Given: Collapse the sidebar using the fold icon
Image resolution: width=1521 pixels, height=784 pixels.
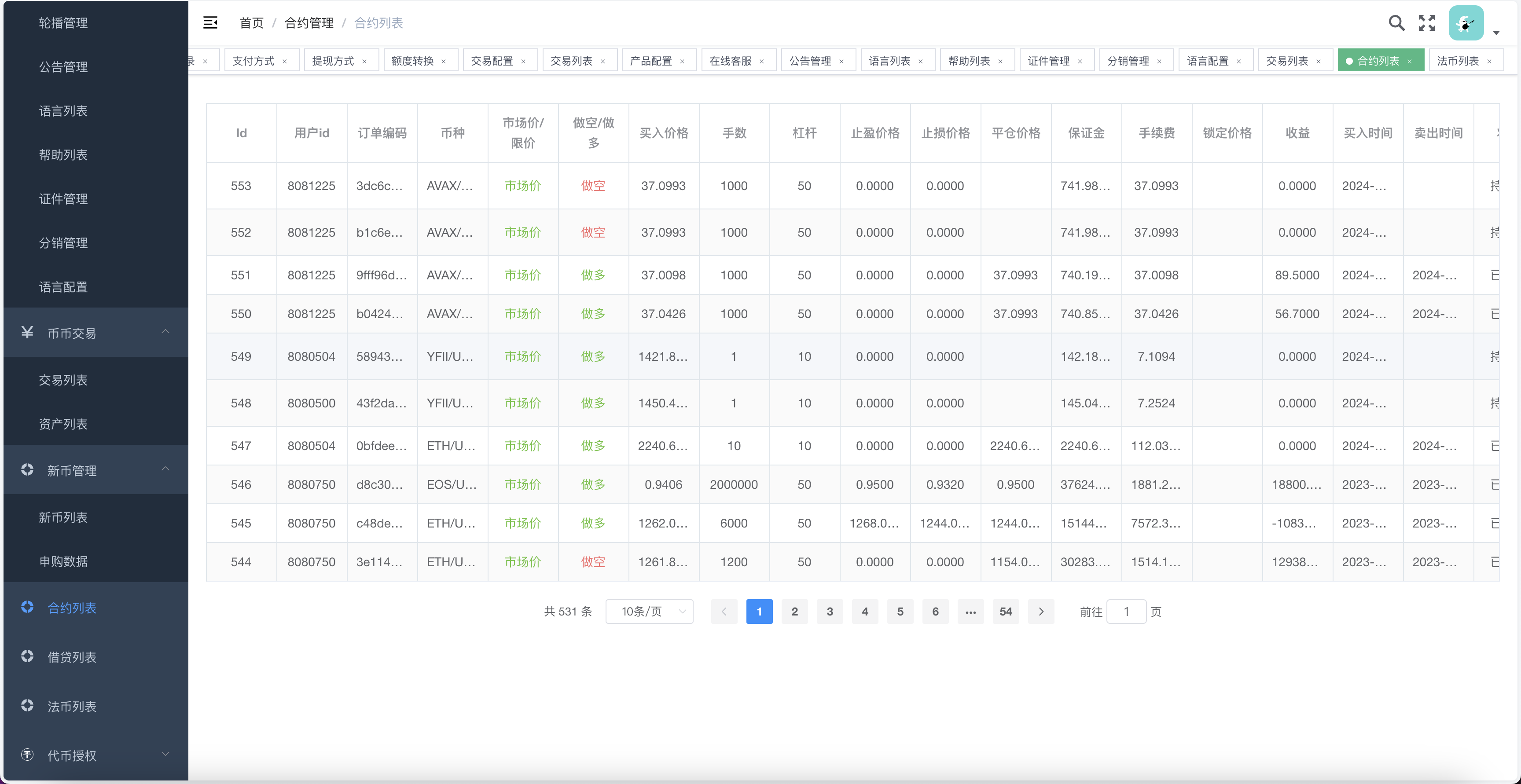Looking at the screenshot, I should [210, 22].
